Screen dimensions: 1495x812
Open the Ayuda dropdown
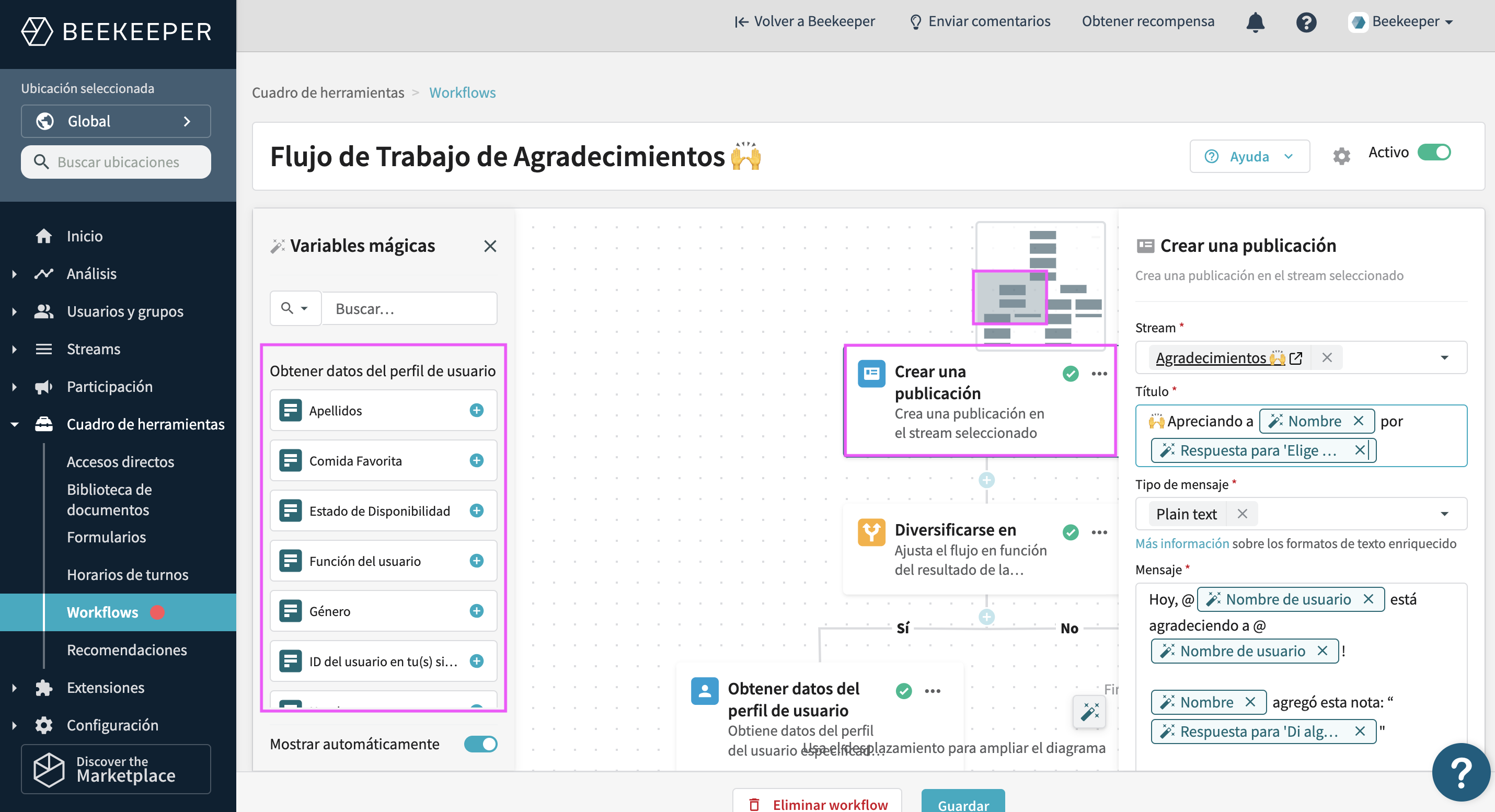pyautogui.click(x=1249, y=156)
